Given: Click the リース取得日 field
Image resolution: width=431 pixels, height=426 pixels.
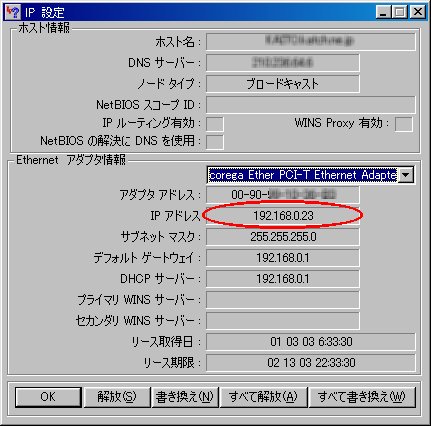Looking at the screenshot, I should [311, 342].
